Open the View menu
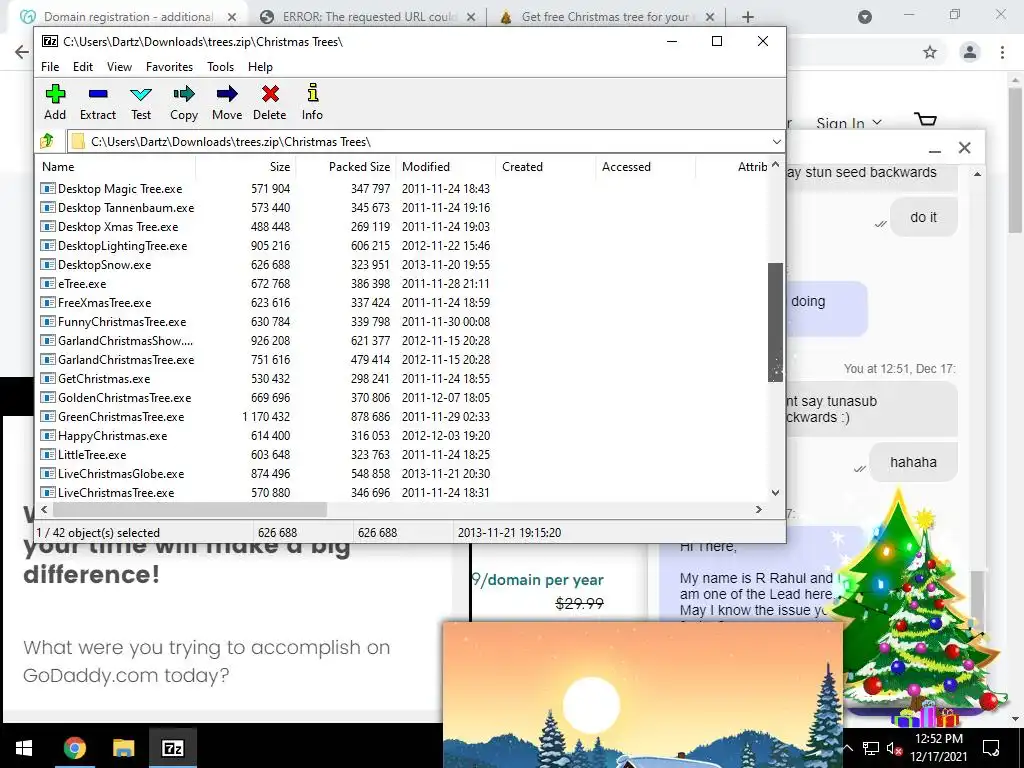 pyautogui.click(x=119, y=67)
